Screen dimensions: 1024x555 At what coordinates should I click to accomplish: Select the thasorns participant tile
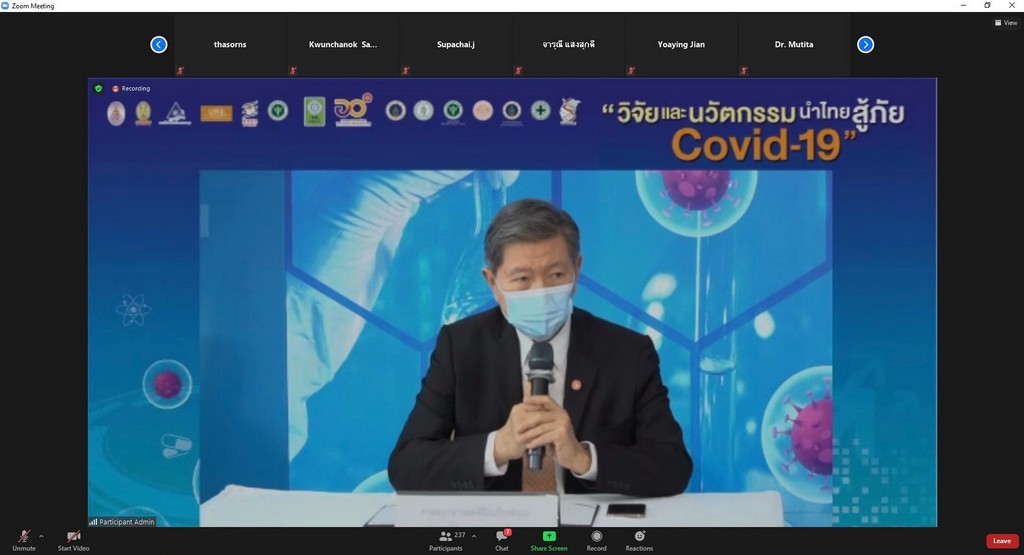coord(230,44)
